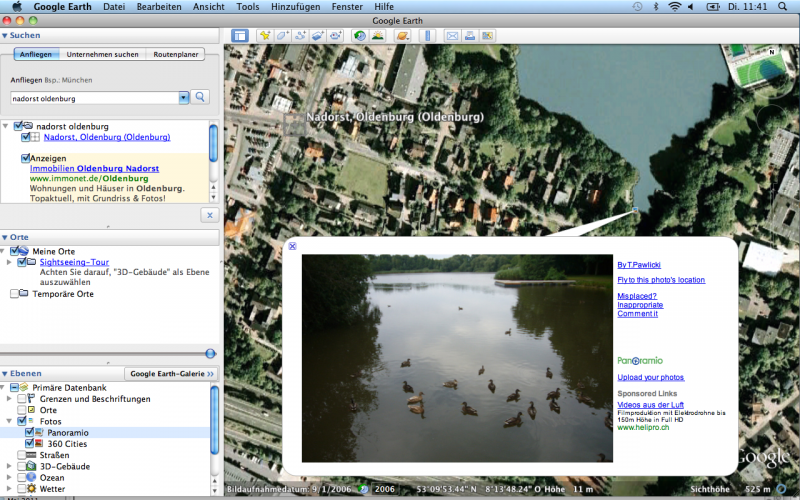The width and height of the screenshot is (800, 500).
Task: Open the Bearbeiten menu
Action: pyautogui.click(x=158, y=6)
